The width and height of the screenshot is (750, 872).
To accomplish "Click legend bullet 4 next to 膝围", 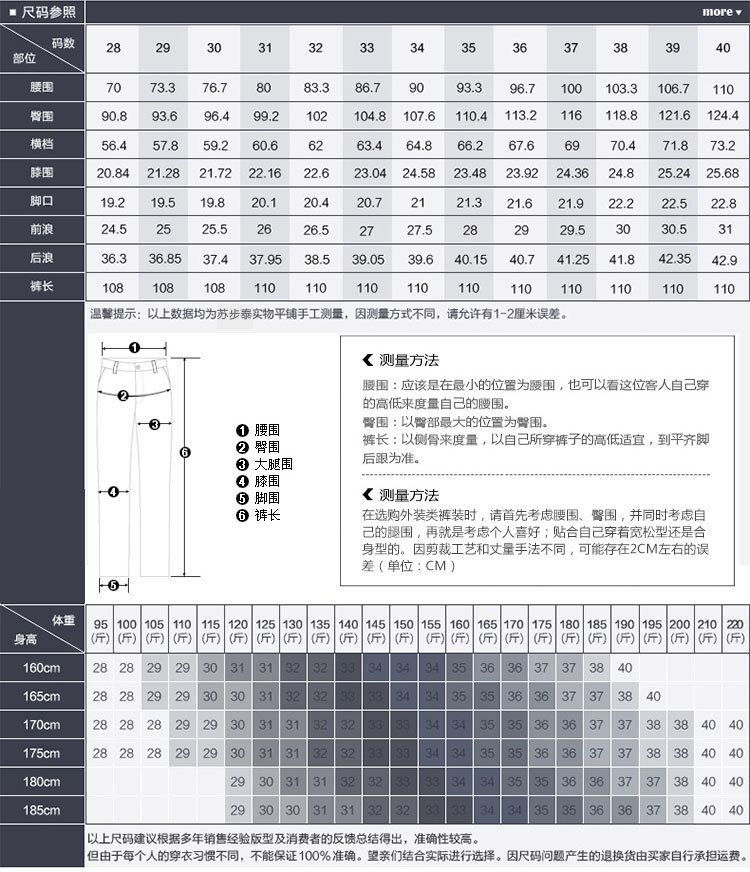I will [242, 482].
